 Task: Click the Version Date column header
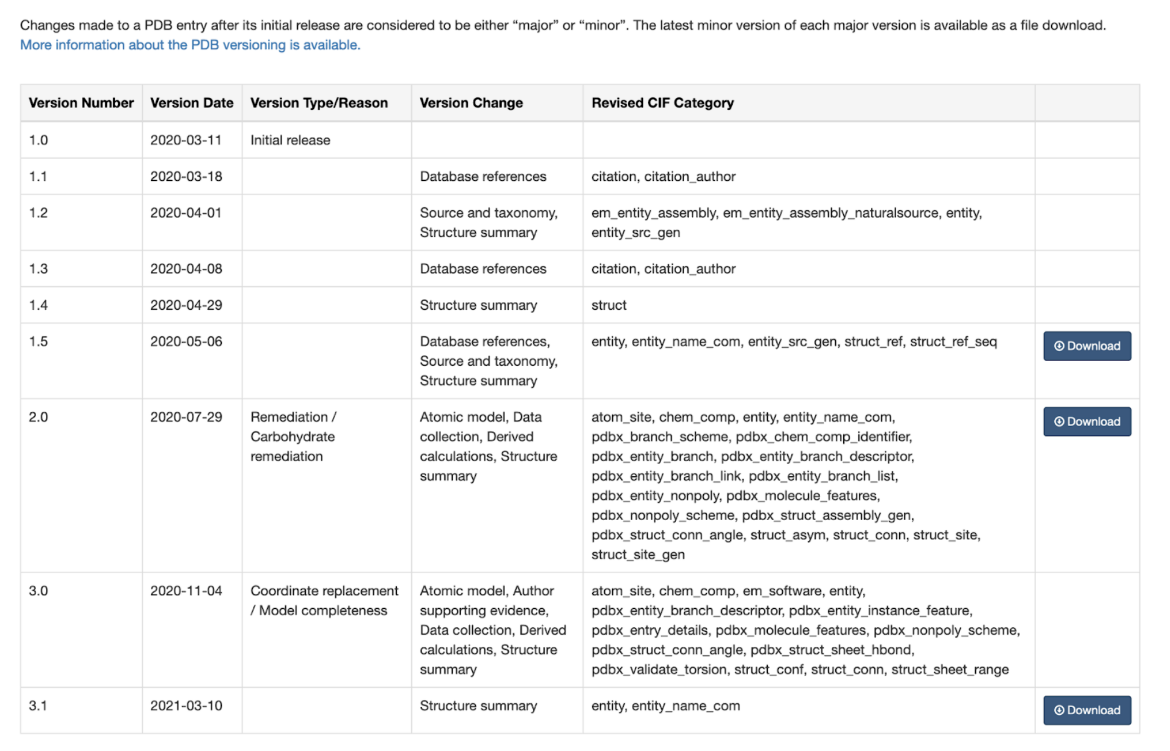pos(192,103)
